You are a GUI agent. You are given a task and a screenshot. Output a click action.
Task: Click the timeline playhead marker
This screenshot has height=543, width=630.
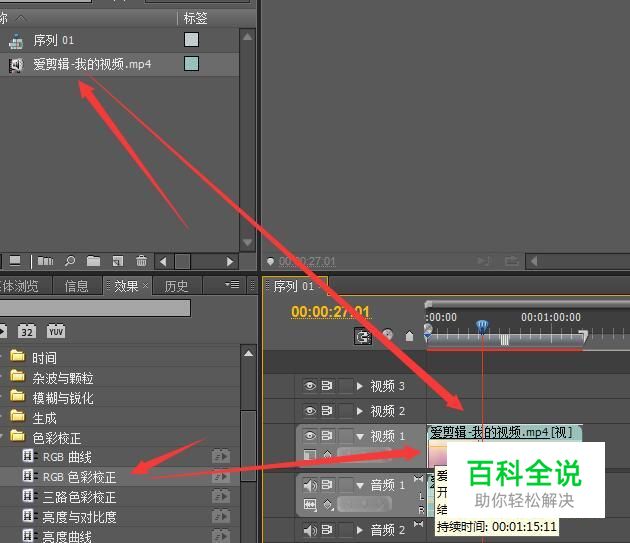483,326
